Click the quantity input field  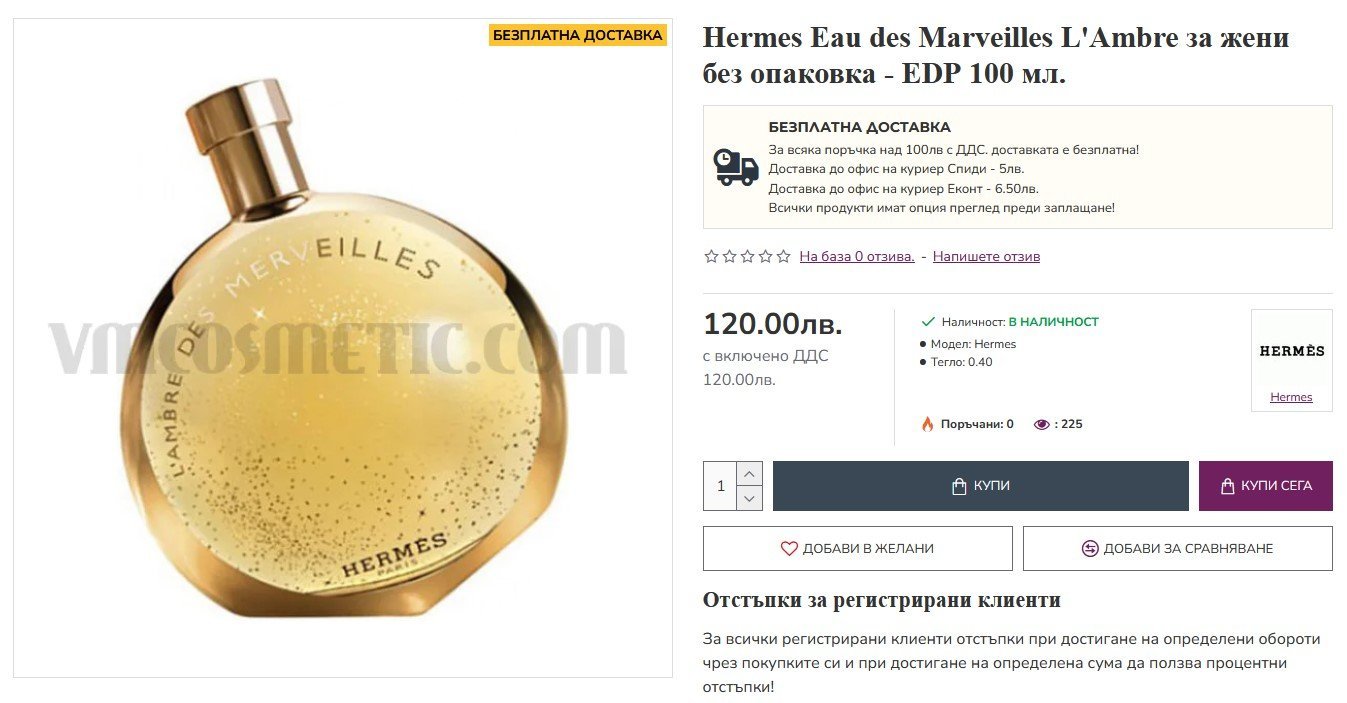[720, 486]
